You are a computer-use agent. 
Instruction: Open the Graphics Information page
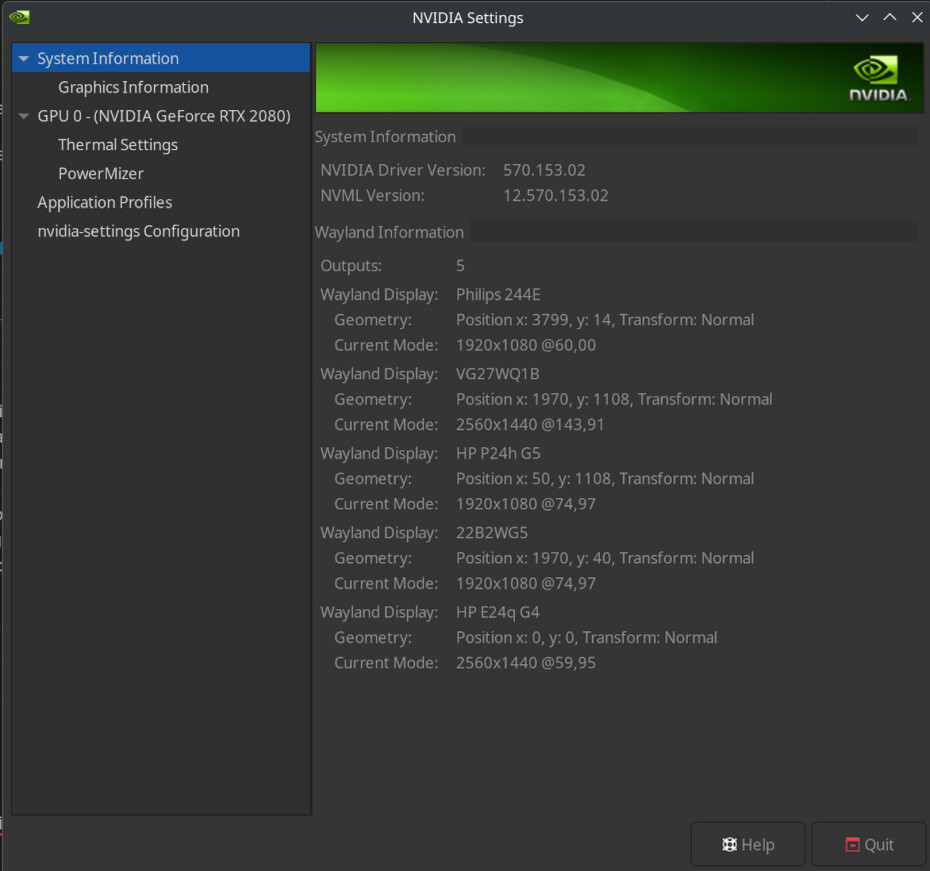point(133,88)
